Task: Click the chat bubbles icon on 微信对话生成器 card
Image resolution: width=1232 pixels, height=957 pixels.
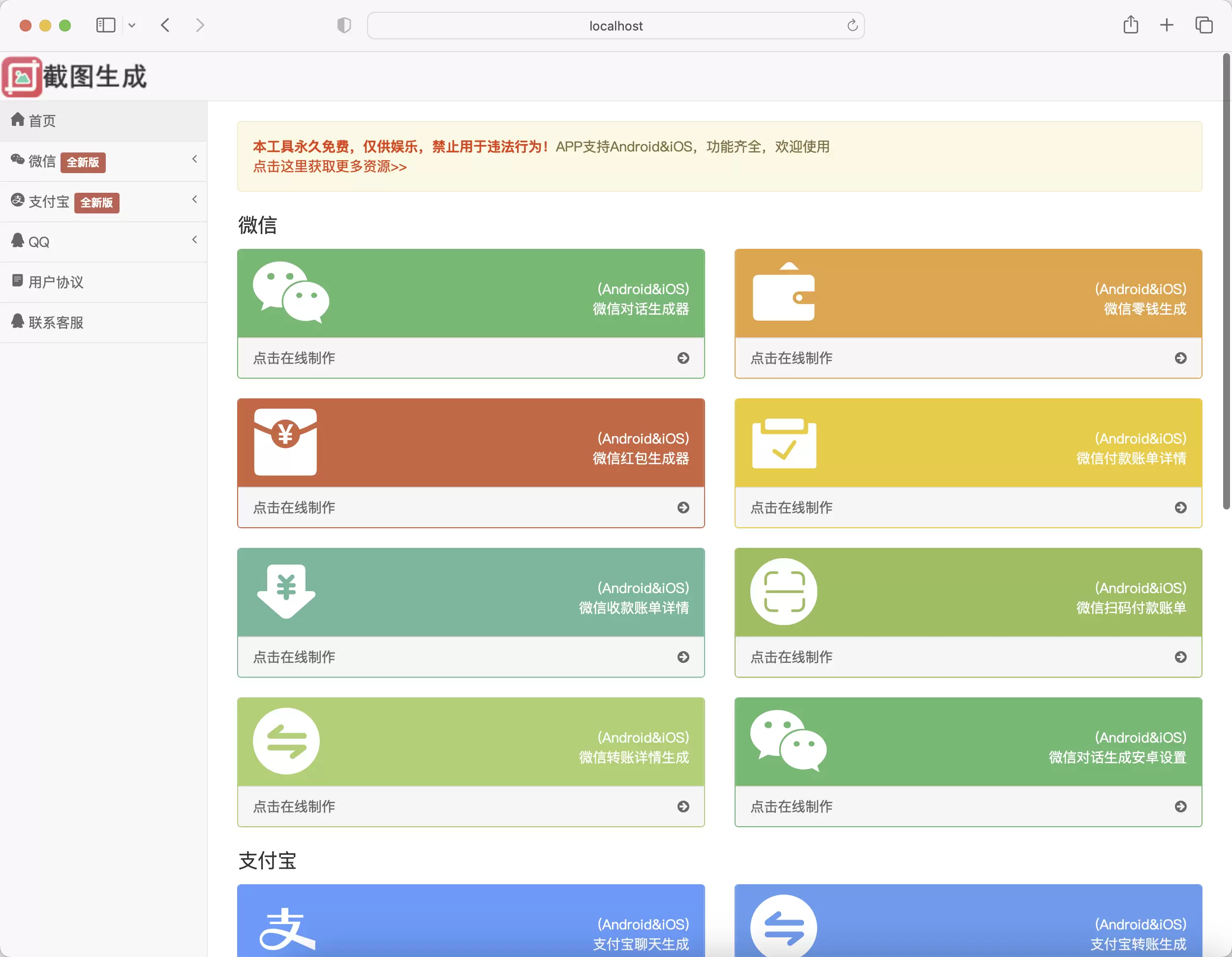Action: click(x=291, y=292)
